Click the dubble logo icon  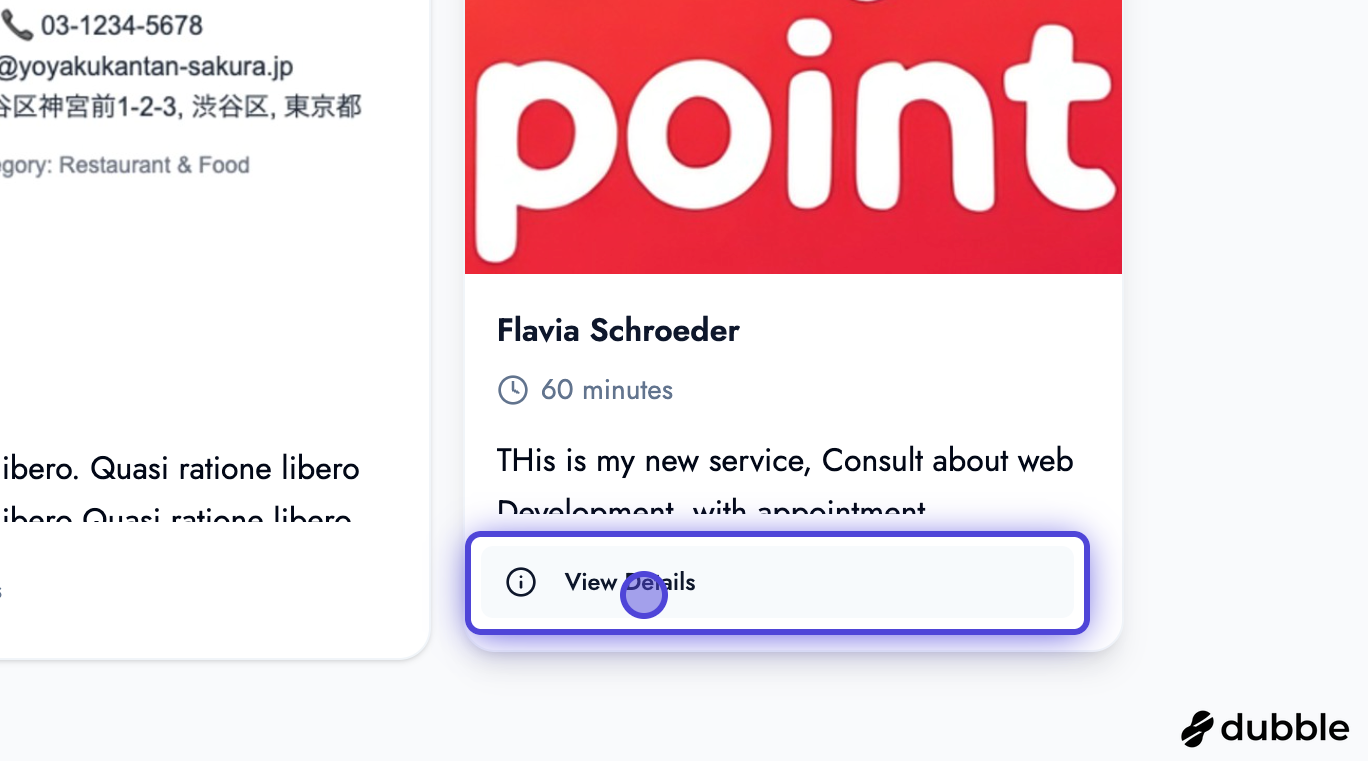(x=1197, y=729)
